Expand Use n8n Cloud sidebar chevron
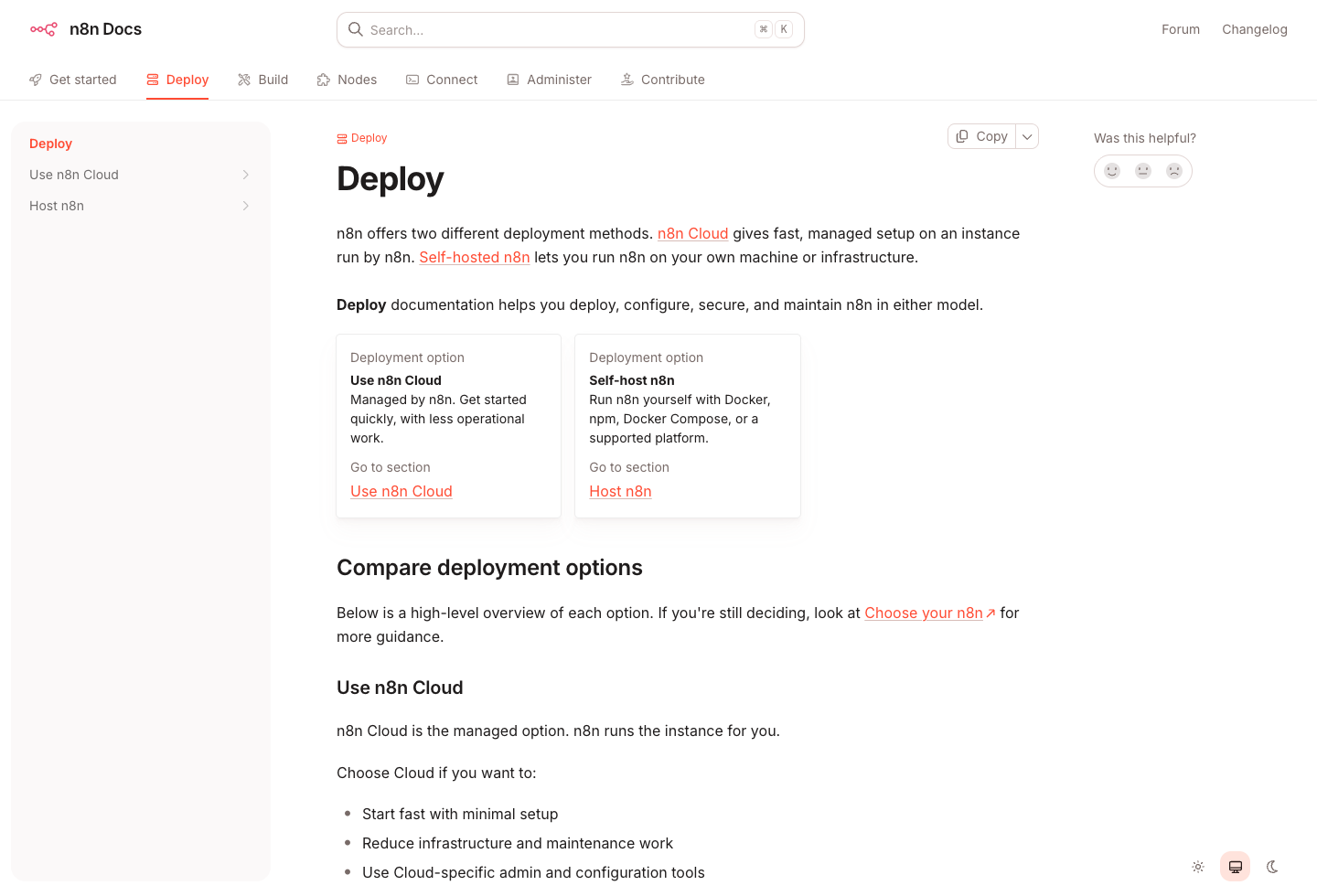This screenshot has width=1317, height=896. coord(245,175)
